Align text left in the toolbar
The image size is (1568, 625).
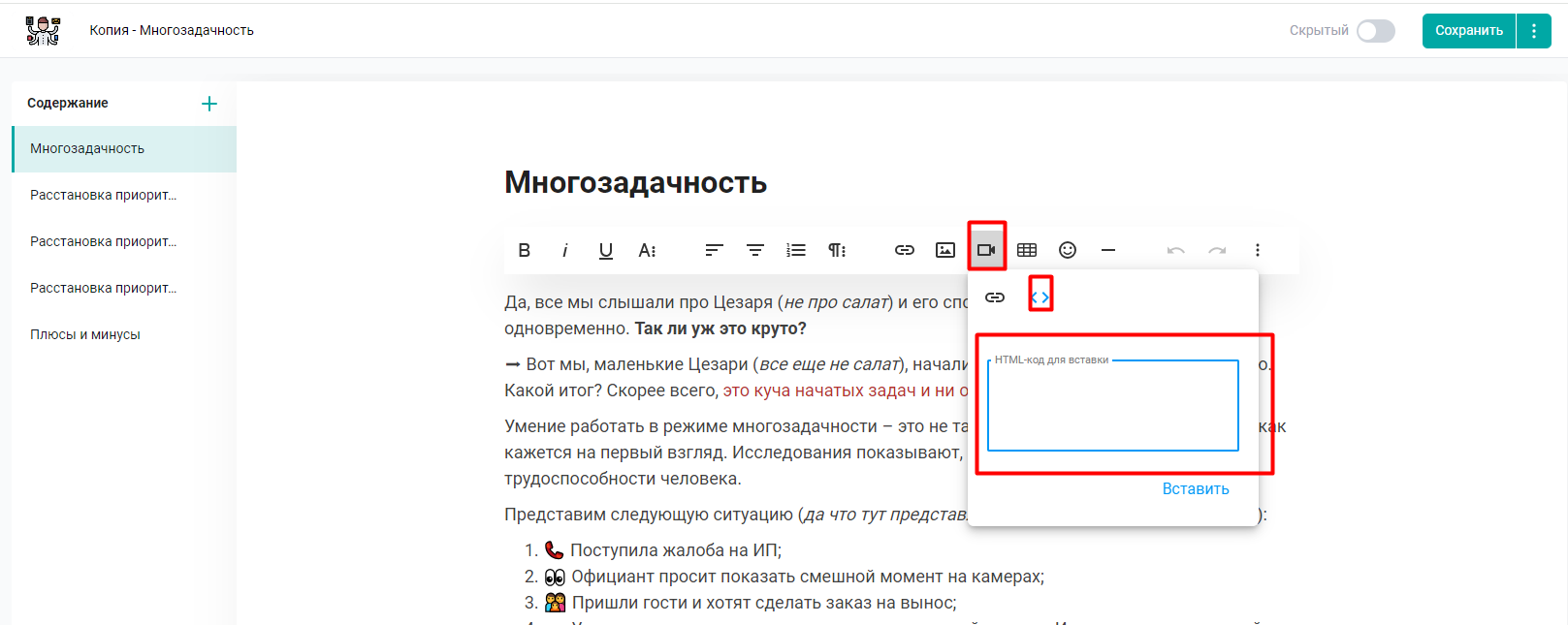click(x=715, y=250)
